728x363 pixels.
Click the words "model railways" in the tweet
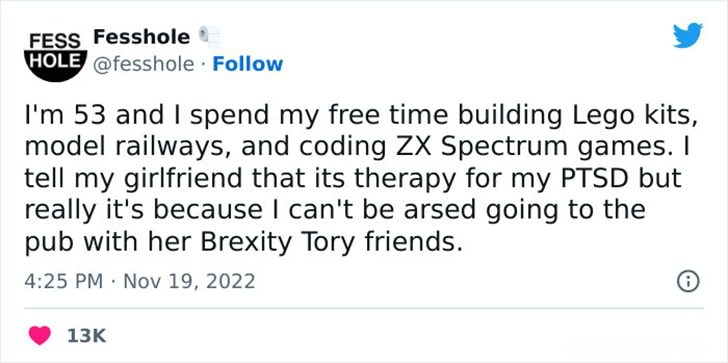pyautogui.click(x=129, y=149)
